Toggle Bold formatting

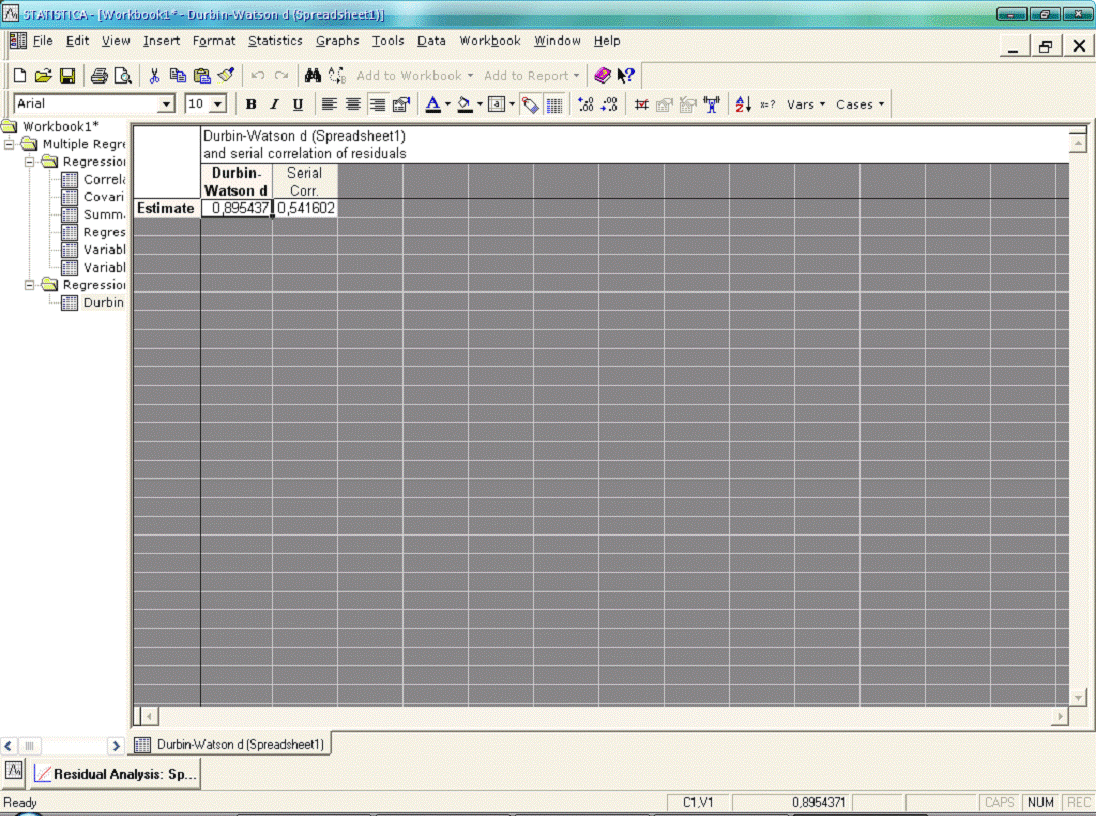(x=251, y=104)
